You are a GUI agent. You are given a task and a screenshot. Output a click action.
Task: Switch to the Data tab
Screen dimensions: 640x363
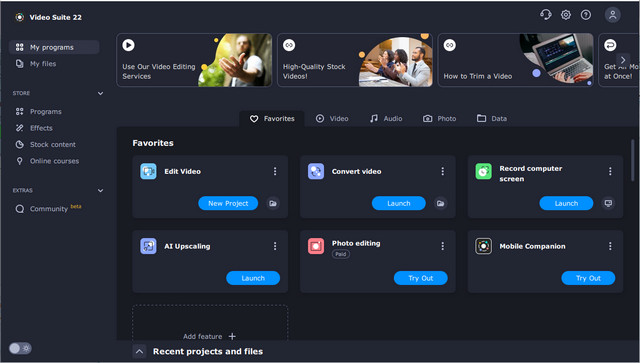point(492,119)
